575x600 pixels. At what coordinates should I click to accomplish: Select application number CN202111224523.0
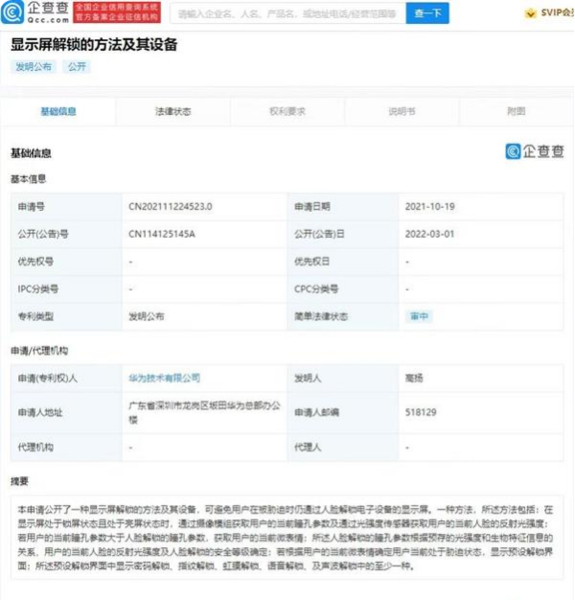(170, 207)
